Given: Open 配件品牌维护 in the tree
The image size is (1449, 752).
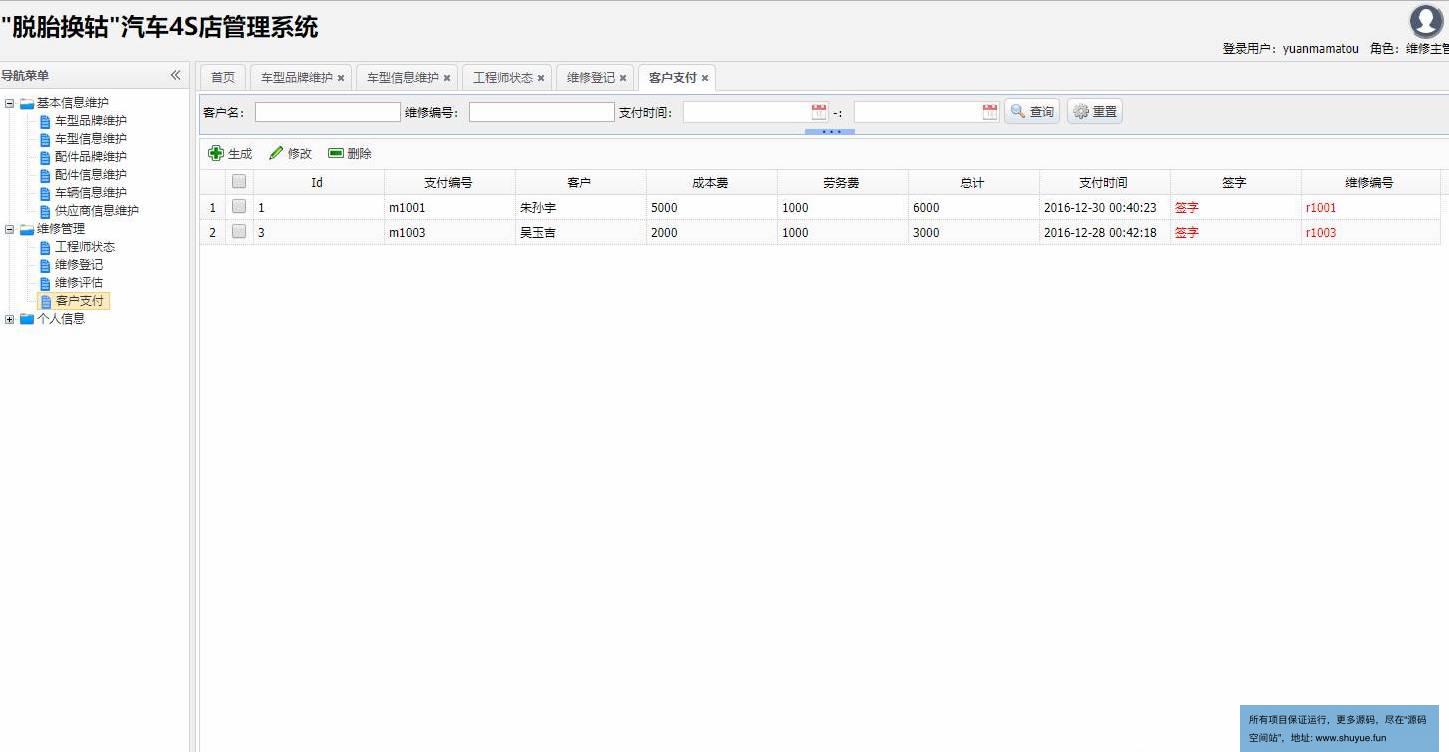Looking at the screenshot, I should [x=91, y=157].
